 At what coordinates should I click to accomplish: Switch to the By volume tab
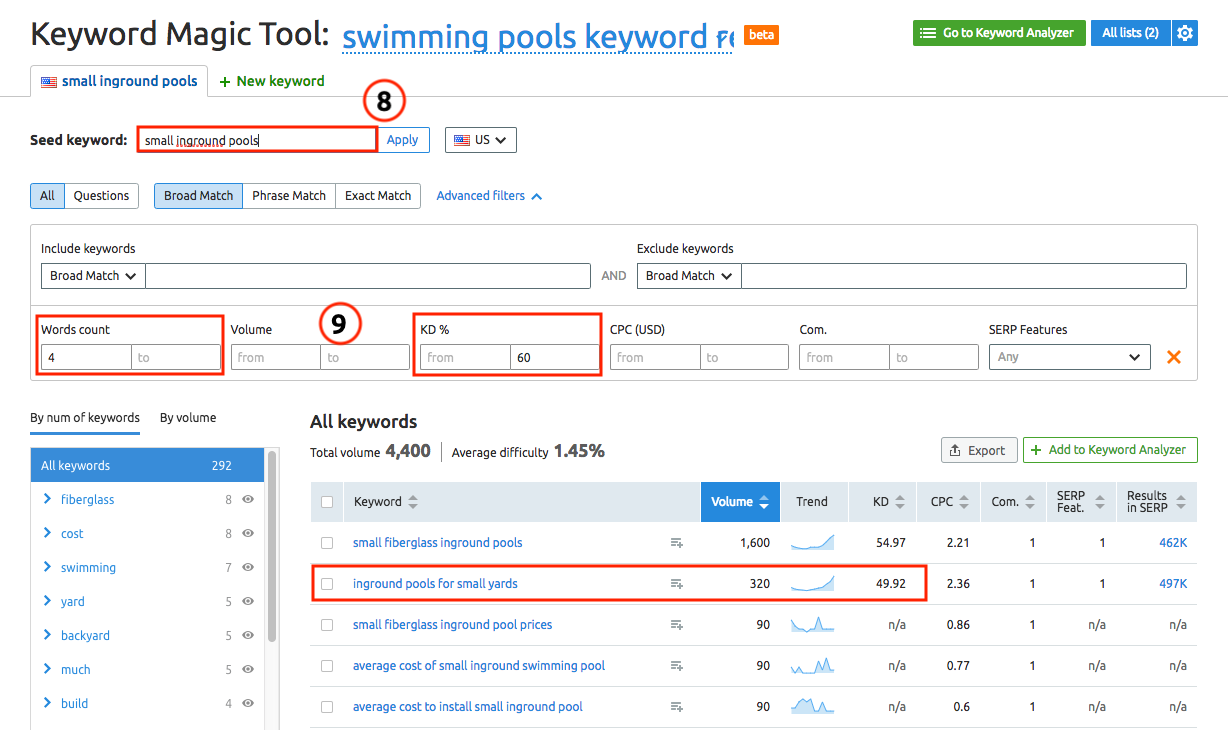[188, 418]
